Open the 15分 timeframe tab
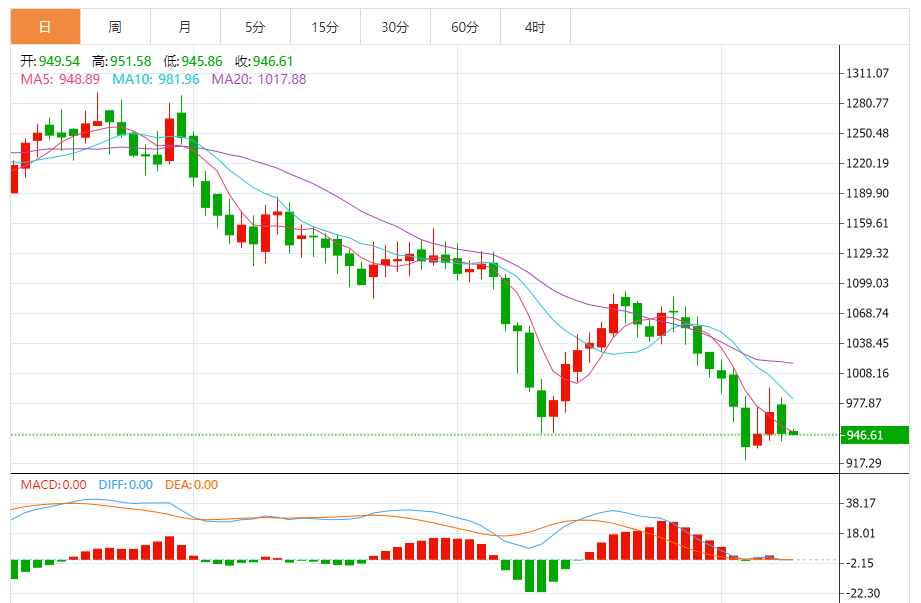Screen dimensions: 921x603 (x=325, y=26)
